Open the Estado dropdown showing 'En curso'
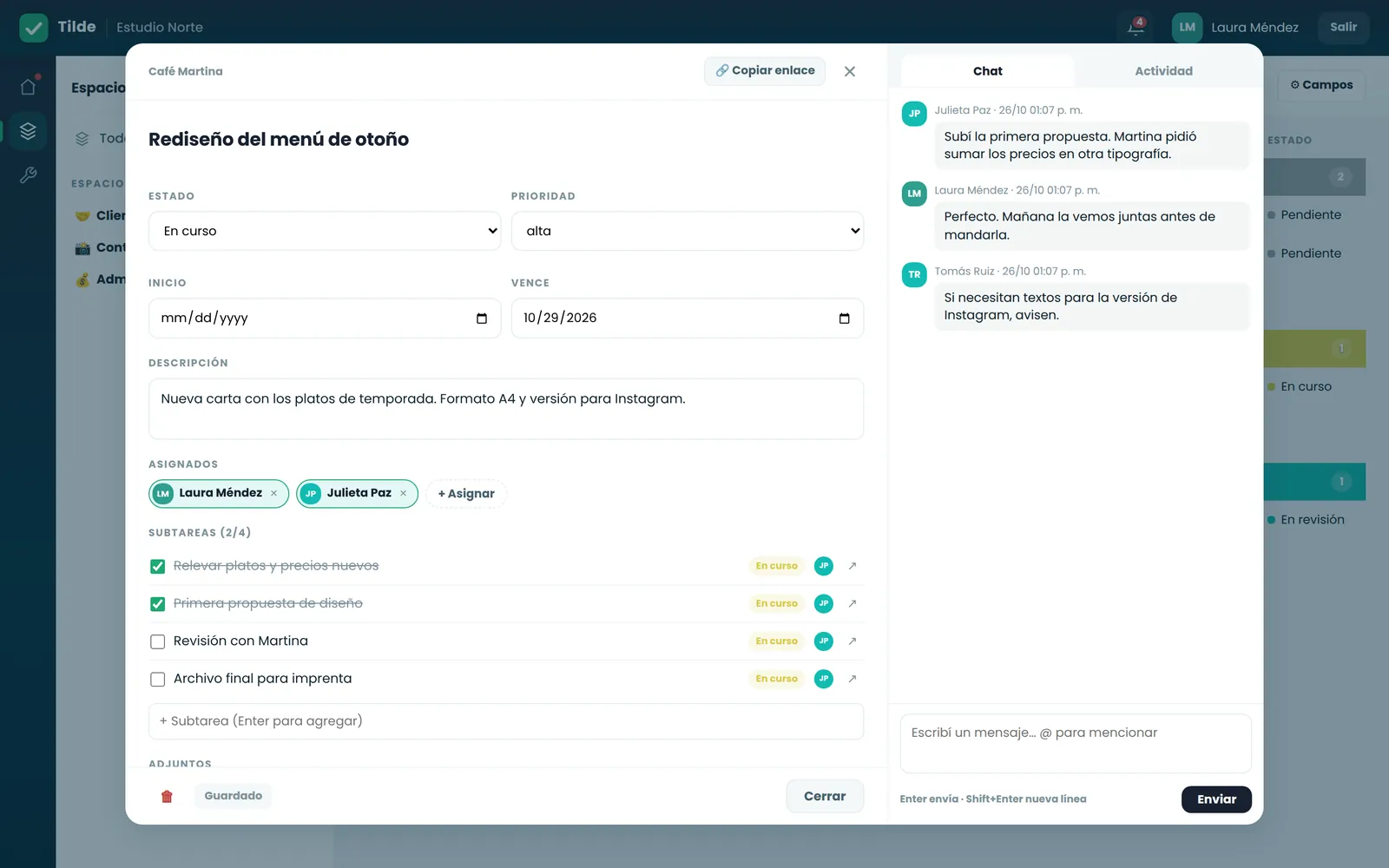The width and height of the screenshot is (1389, 868). click(325, 231)
